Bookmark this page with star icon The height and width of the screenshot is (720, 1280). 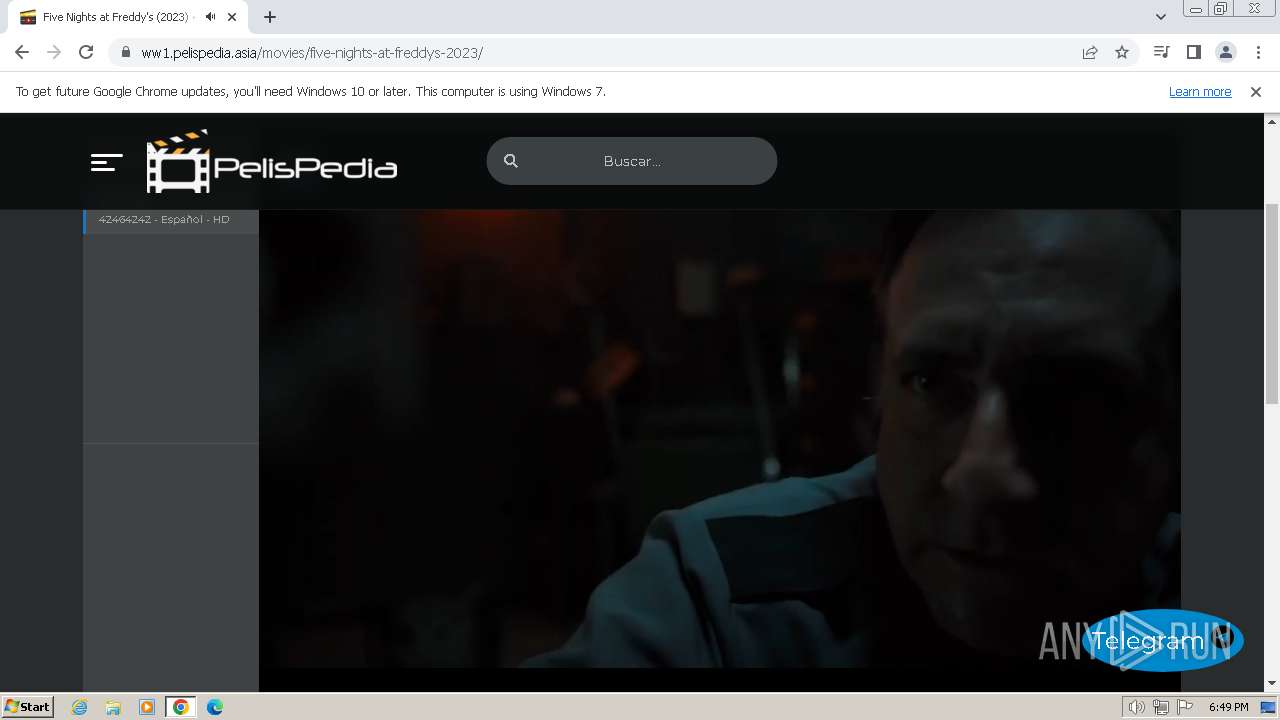click(x=1122, y=53)
